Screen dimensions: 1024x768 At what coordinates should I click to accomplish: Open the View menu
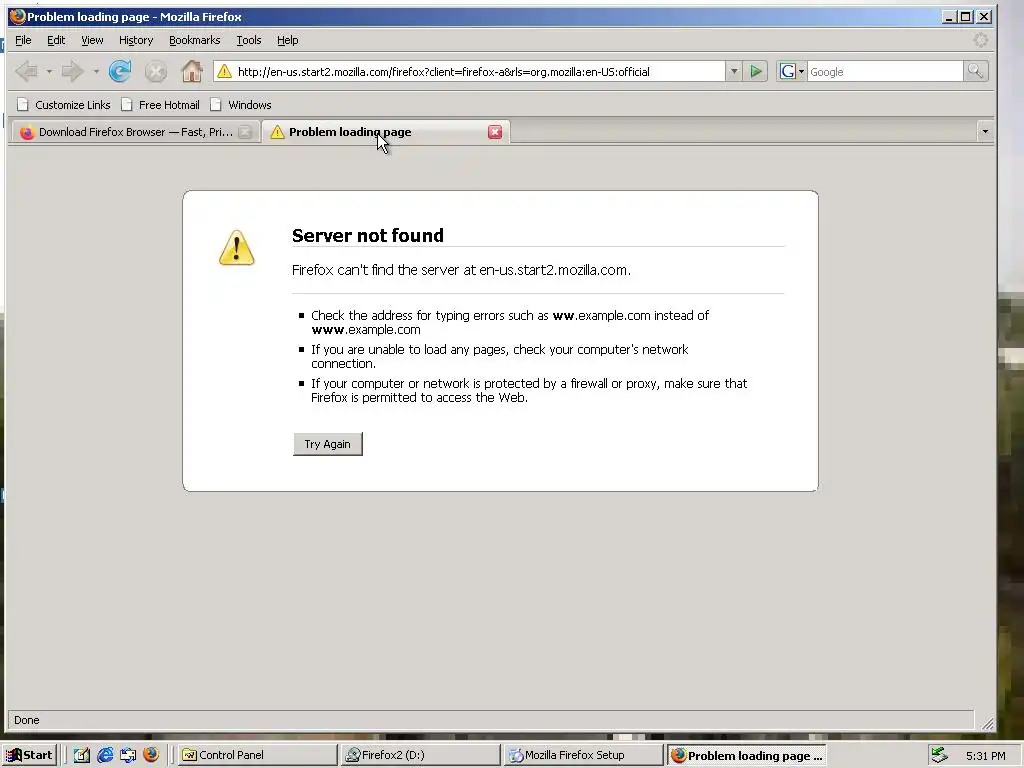[x=92, y=40]
